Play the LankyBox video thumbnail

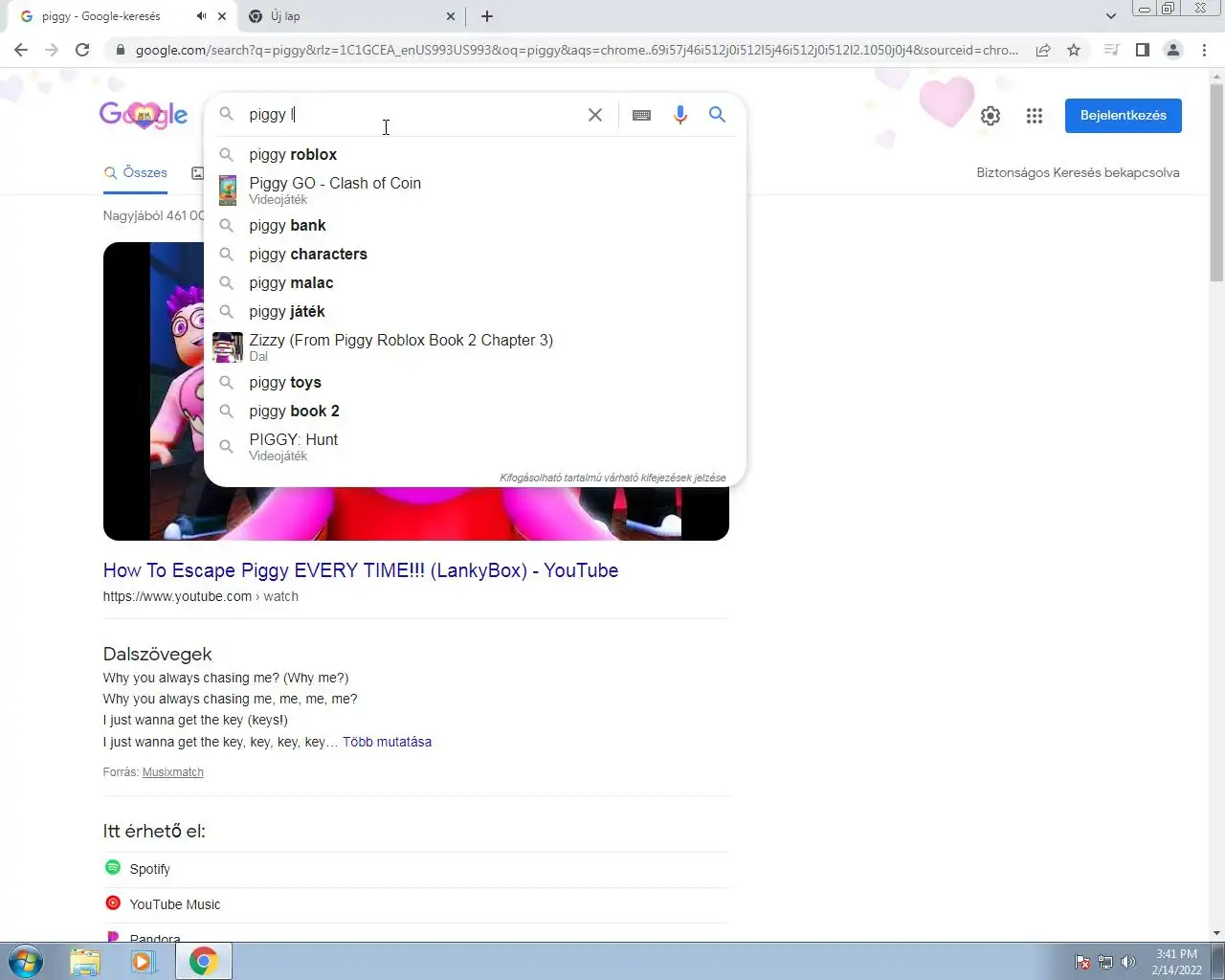click(x=415, y=512)
